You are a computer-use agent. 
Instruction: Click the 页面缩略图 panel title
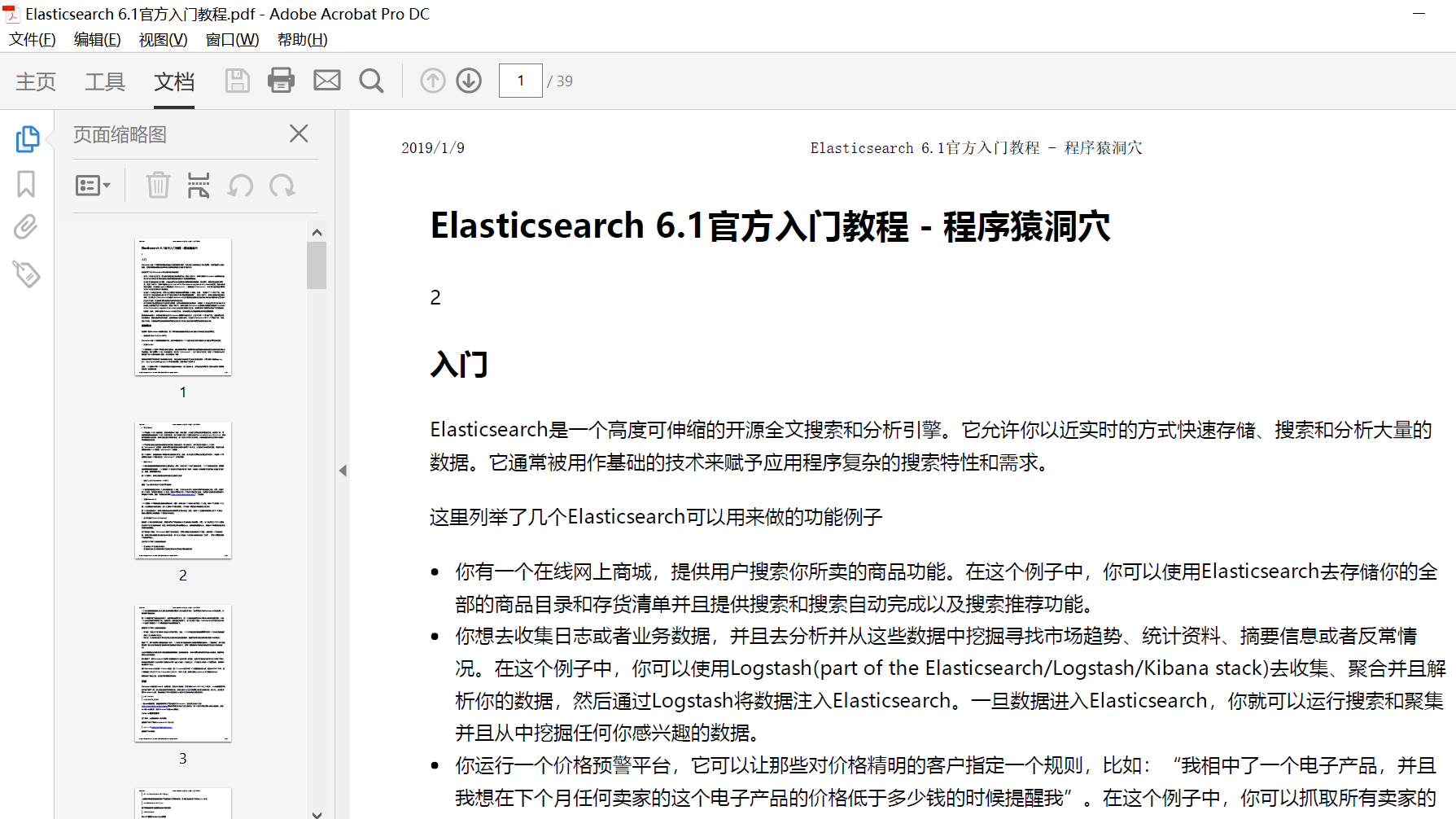point(120,134)
